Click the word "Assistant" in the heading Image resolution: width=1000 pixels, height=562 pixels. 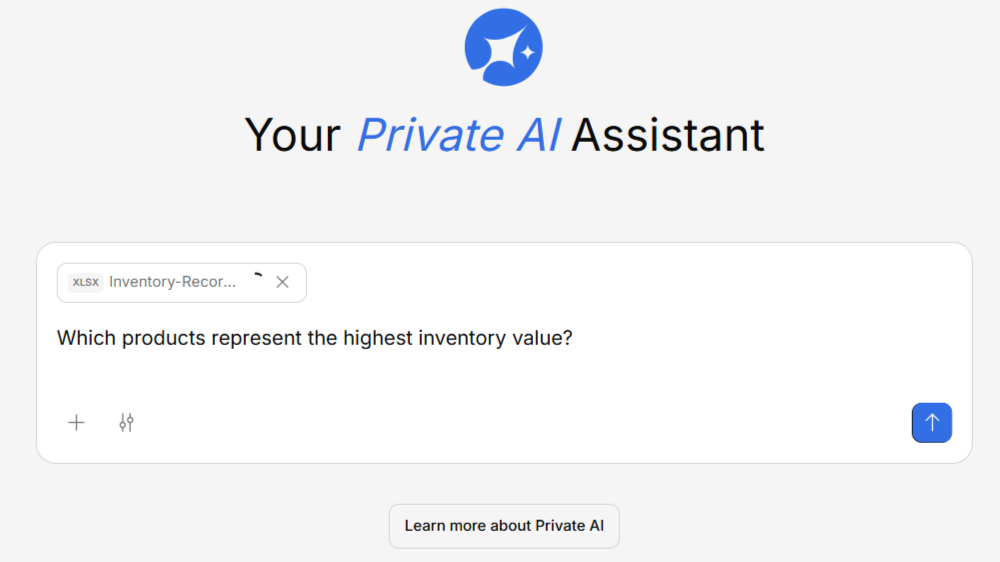[668, 135]
